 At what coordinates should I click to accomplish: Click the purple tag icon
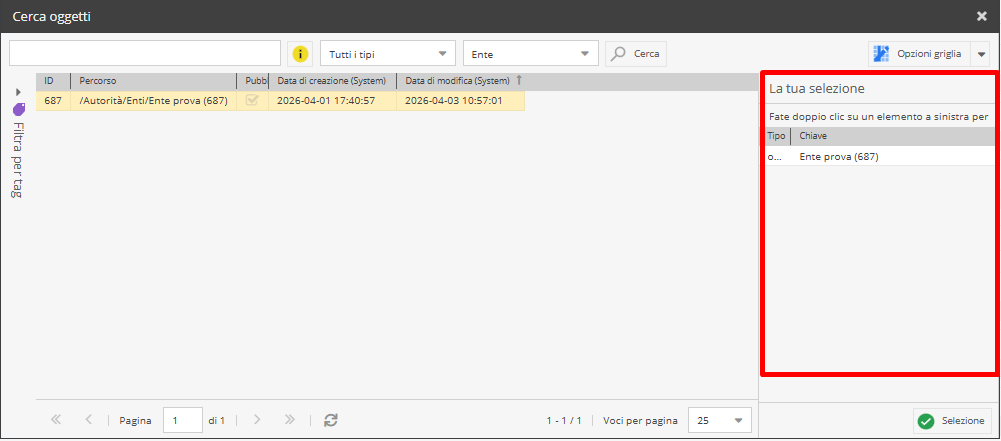(x=18, y=109)
